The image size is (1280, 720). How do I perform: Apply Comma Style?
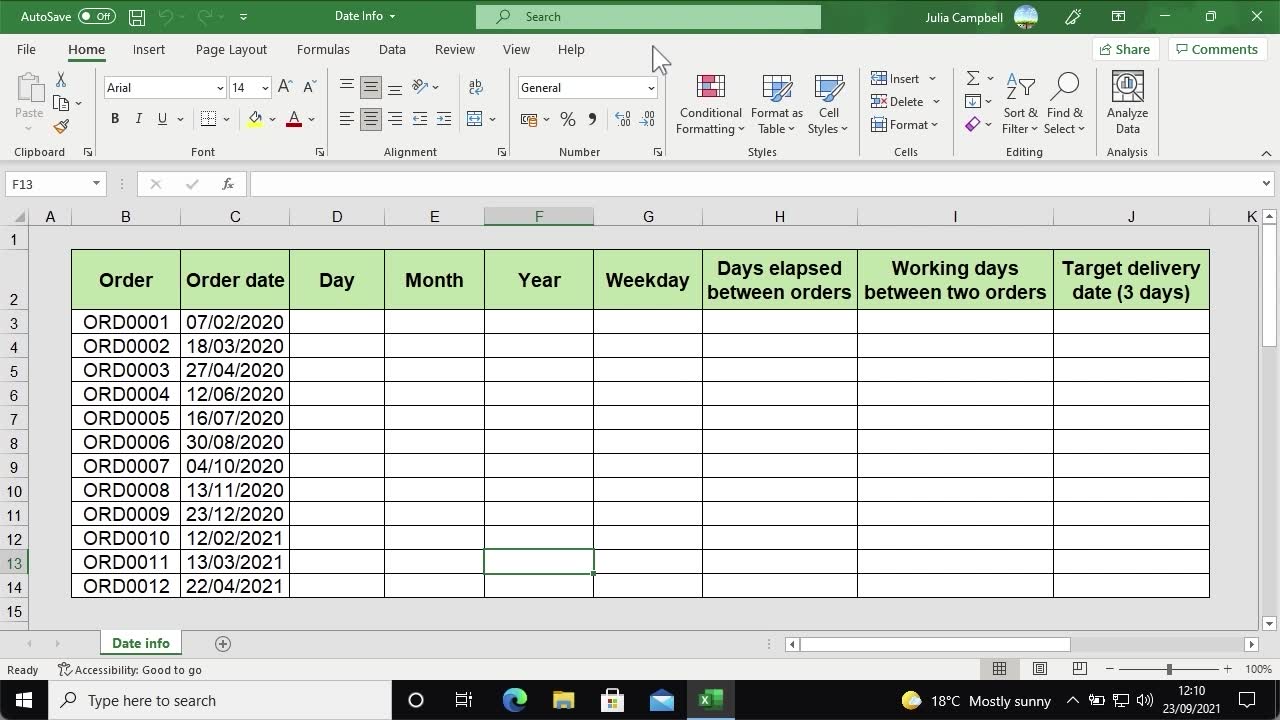[592, 119]
